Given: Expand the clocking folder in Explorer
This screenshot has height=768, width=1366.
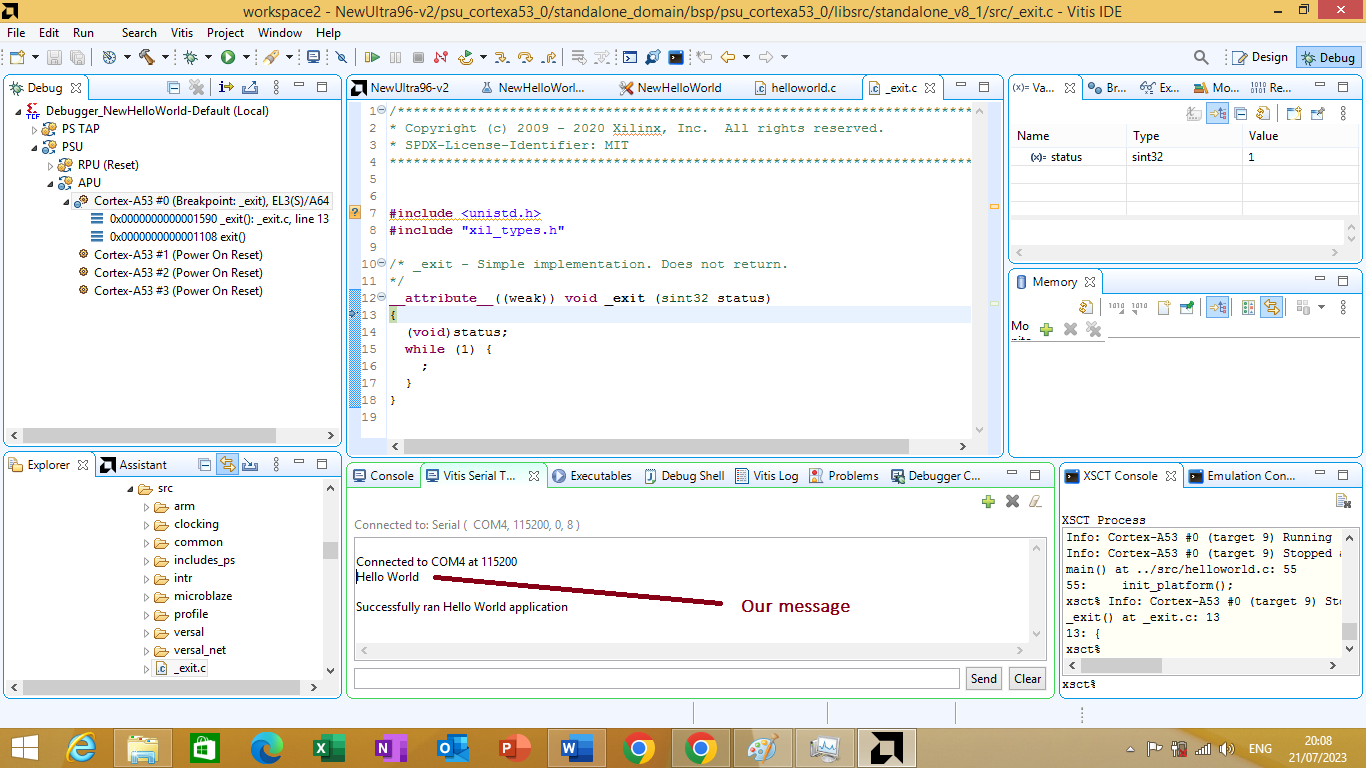Looking at the screenshot, I should click(146, 524).
